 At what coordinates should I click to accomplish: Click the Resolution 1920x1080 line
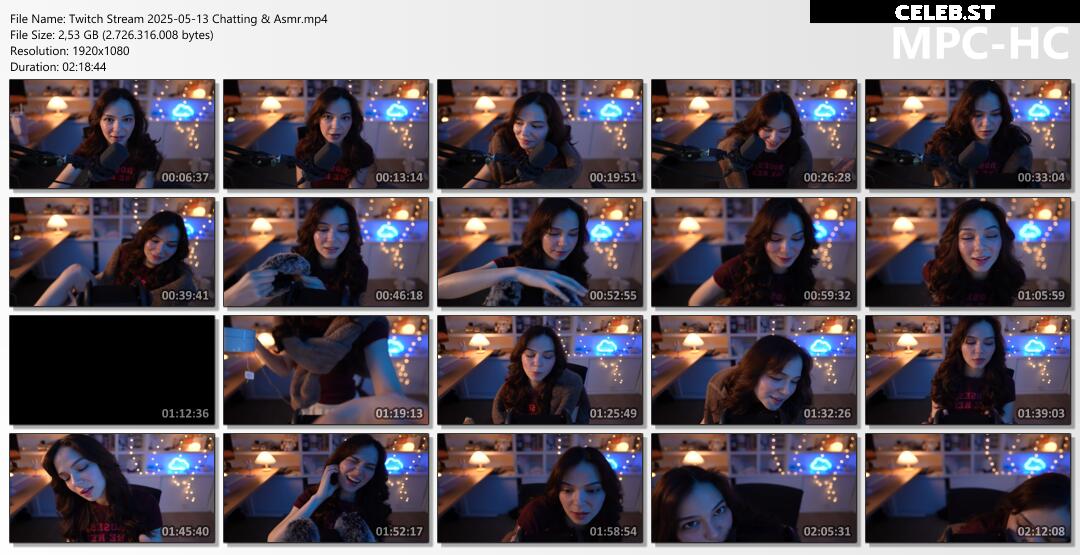70,51
